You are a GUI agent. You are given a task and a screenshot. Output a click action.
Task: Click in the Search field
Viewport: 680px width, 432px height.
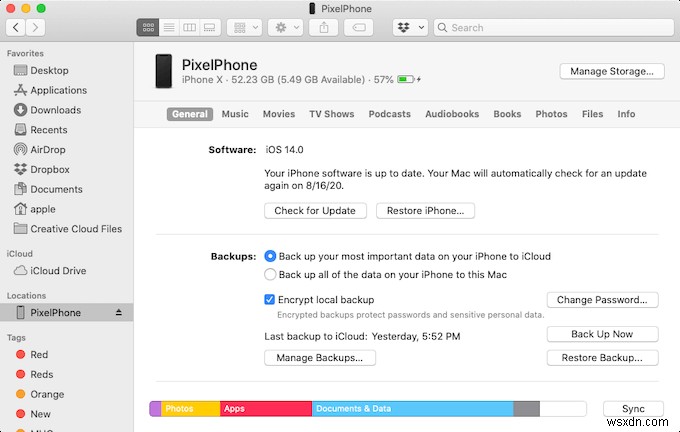point(553,27)
